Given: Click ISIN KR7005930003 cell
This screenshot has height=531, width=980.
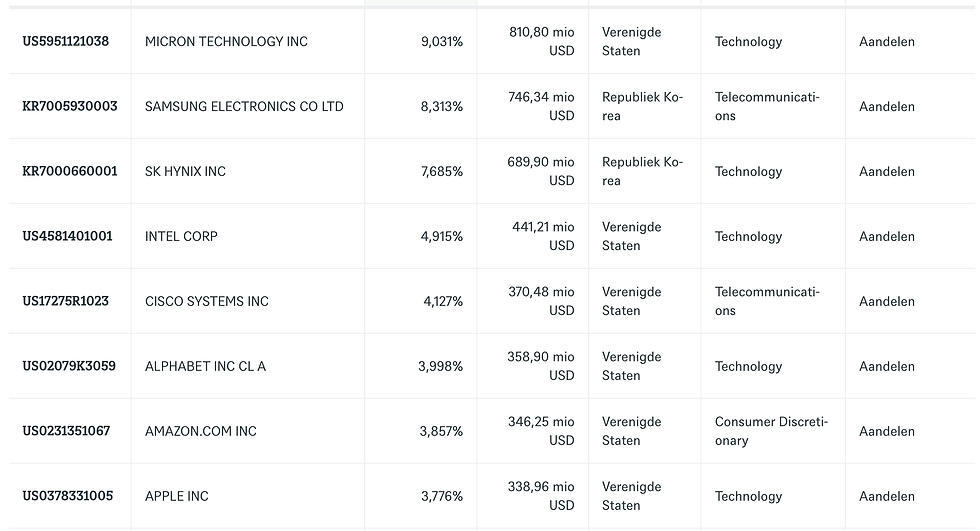Looking at the screenshot, I should pos(70,106).
